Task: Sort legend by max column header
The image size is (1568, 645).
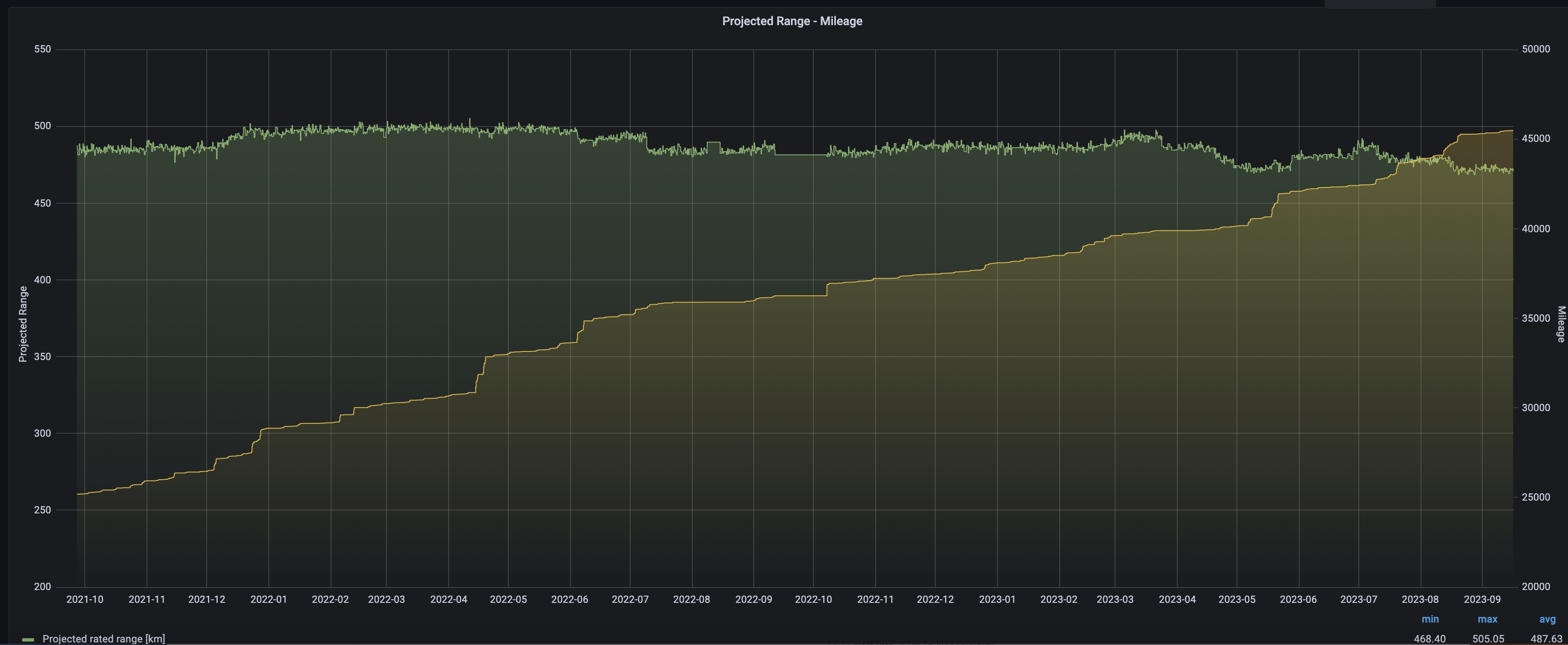Action: click(x=1487, y=619)
